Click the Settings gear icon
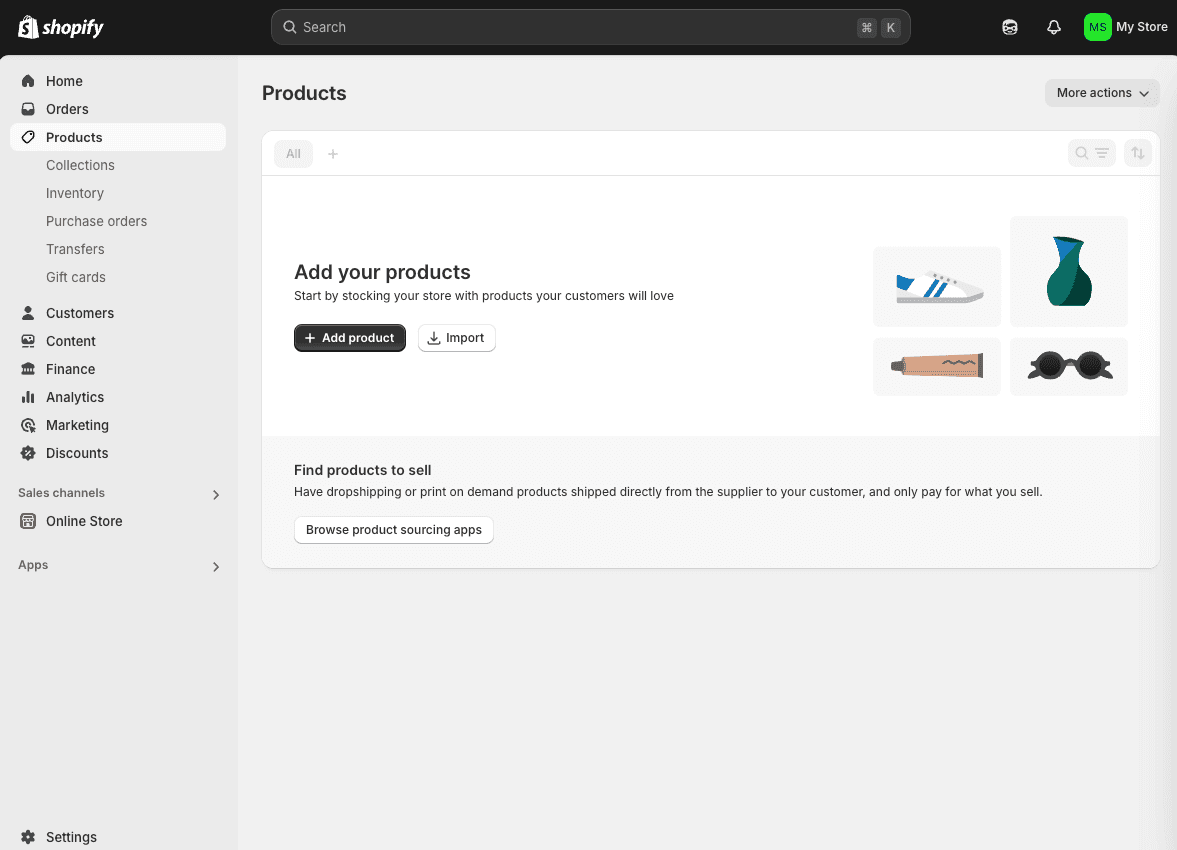The width and height of the screenshot is (1177, 850). point(28,836)
